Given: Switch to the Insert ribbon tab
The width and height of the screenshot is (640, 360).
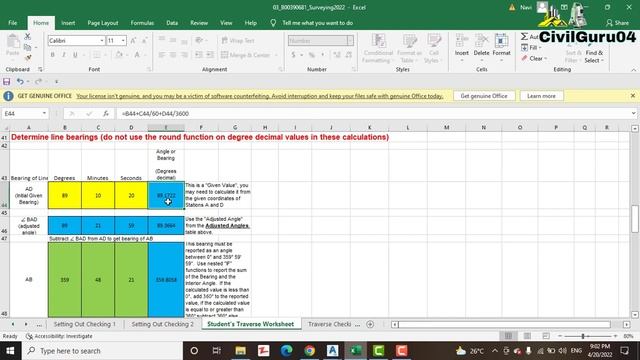Looking at the screenshot, I should 68,23.
